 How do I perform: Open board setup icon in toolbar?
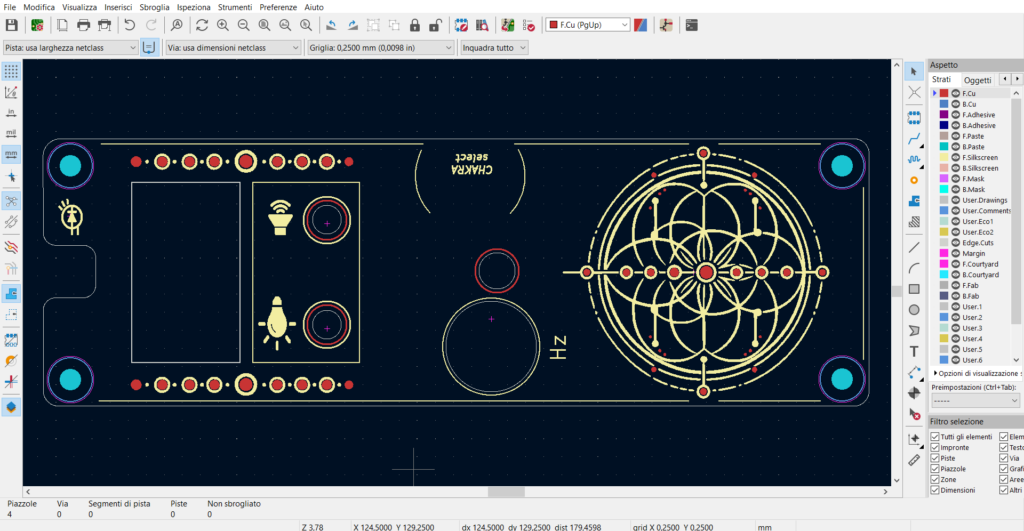point(37,25)
